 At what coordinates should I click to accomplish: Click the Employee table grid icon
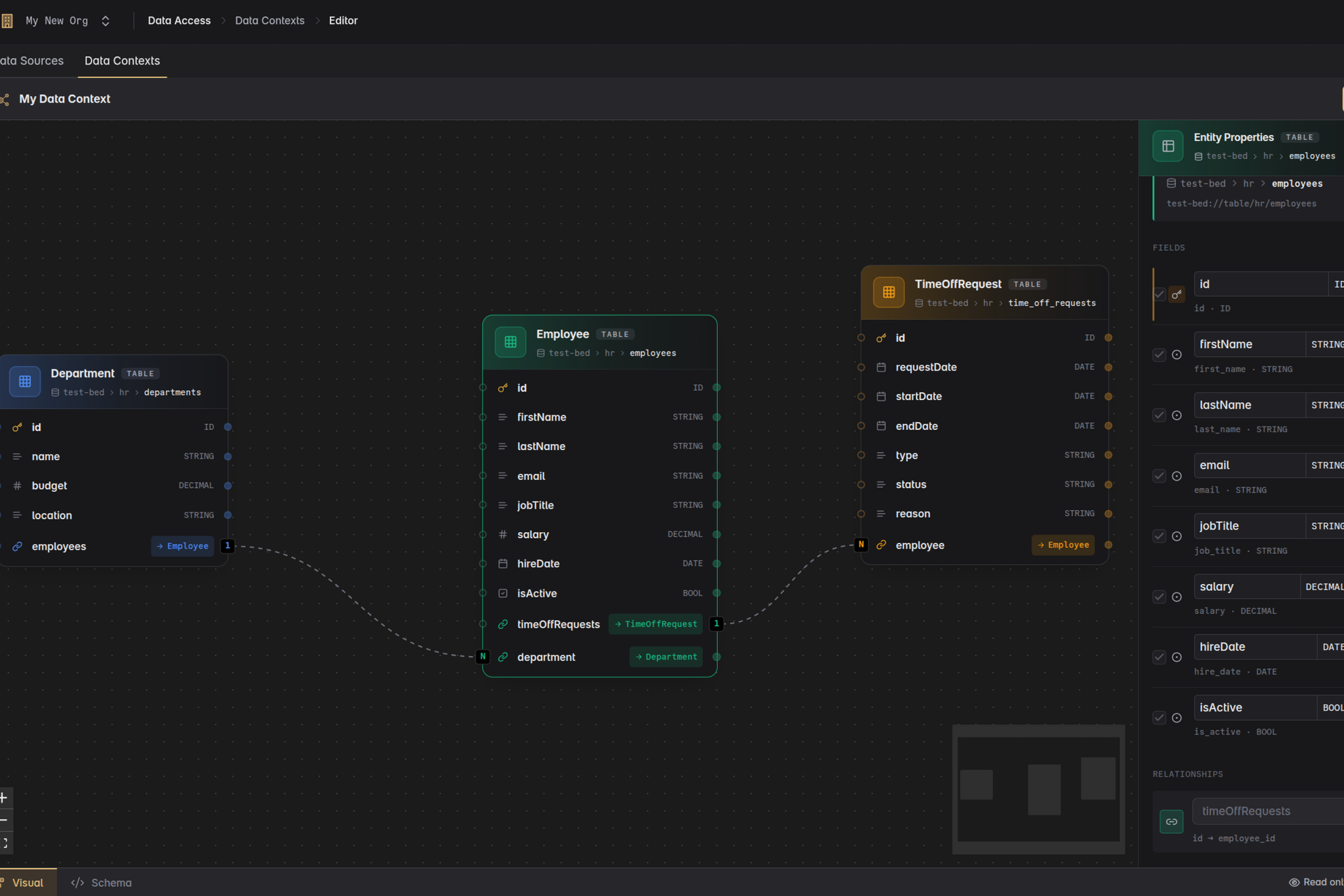click(510, 342)
